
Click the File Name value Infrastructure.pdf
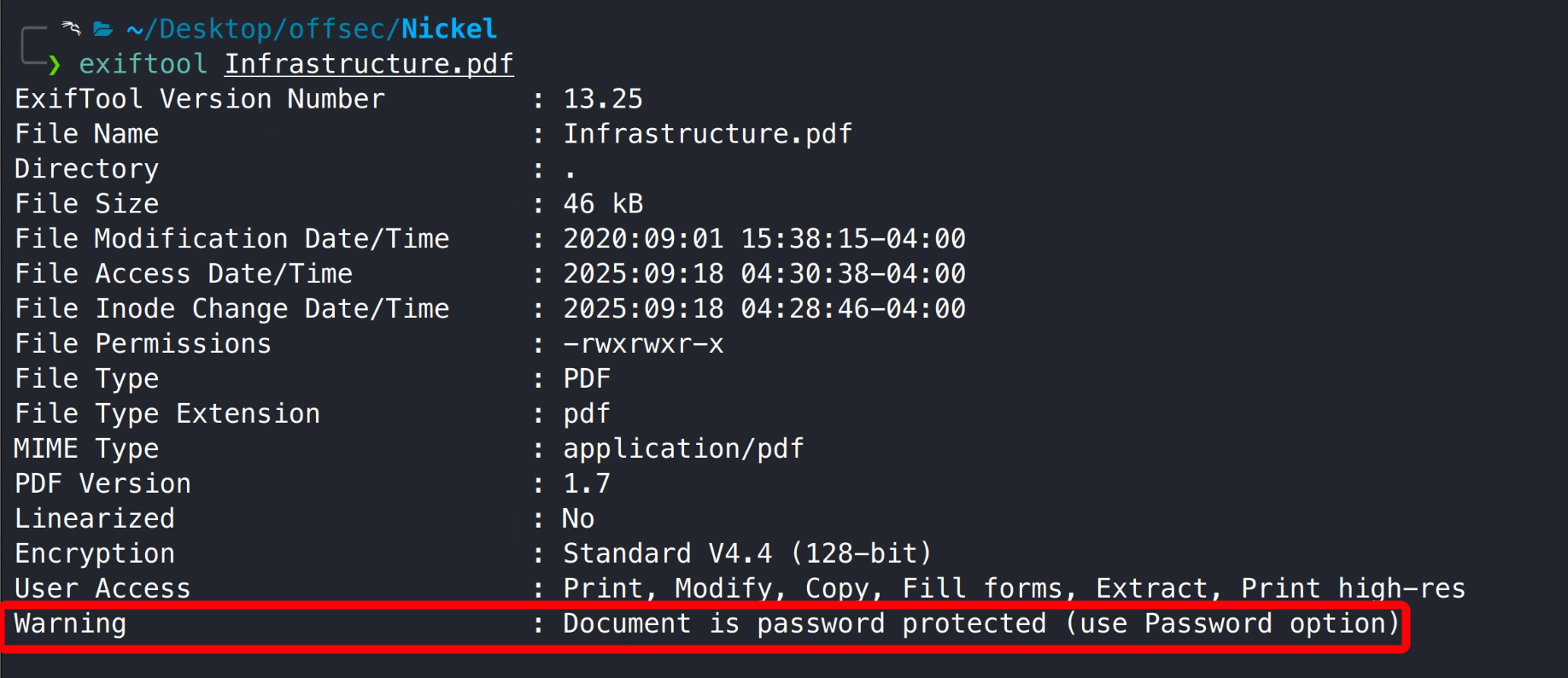(707, 134)
